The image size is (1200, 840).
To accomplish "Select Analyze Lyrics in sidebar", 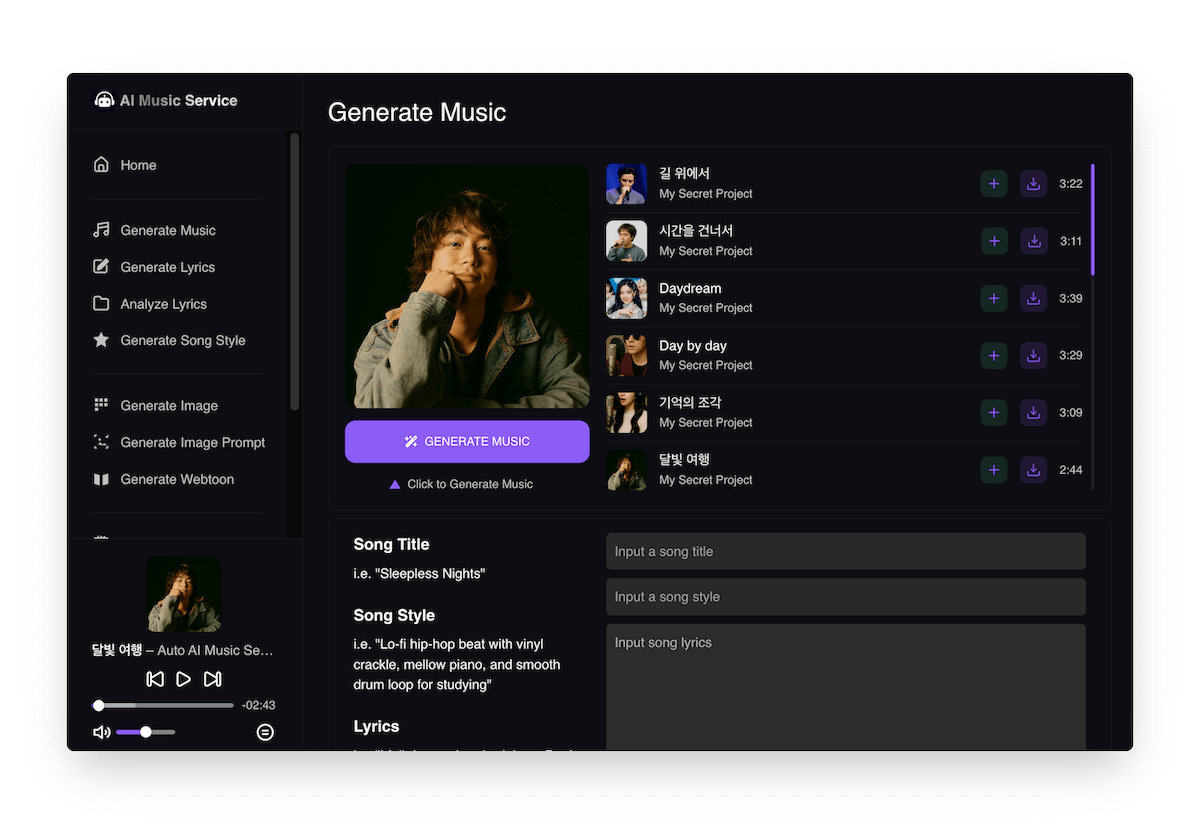I will (163, 304).
